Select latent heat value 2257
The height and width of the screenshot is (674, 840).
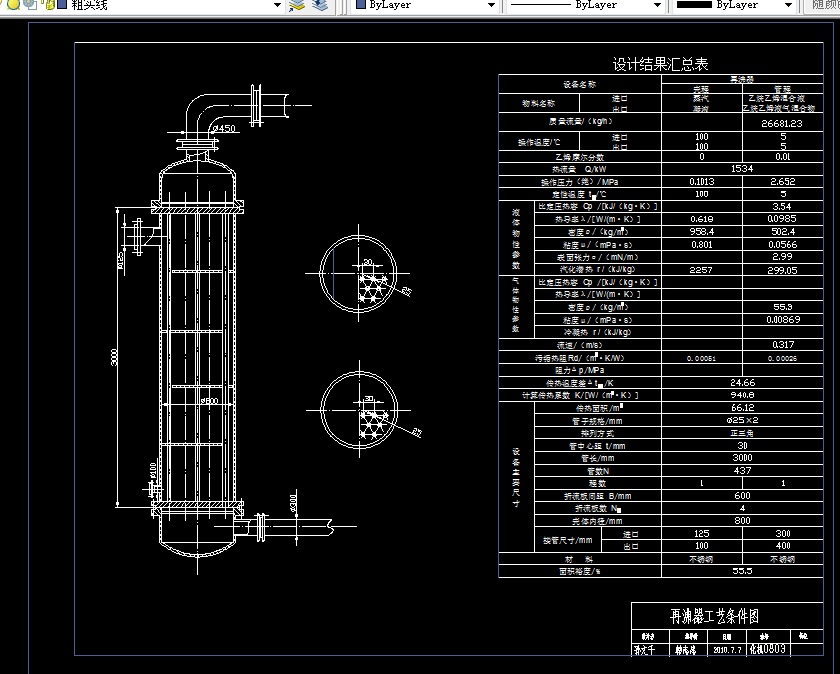point(701,270)
